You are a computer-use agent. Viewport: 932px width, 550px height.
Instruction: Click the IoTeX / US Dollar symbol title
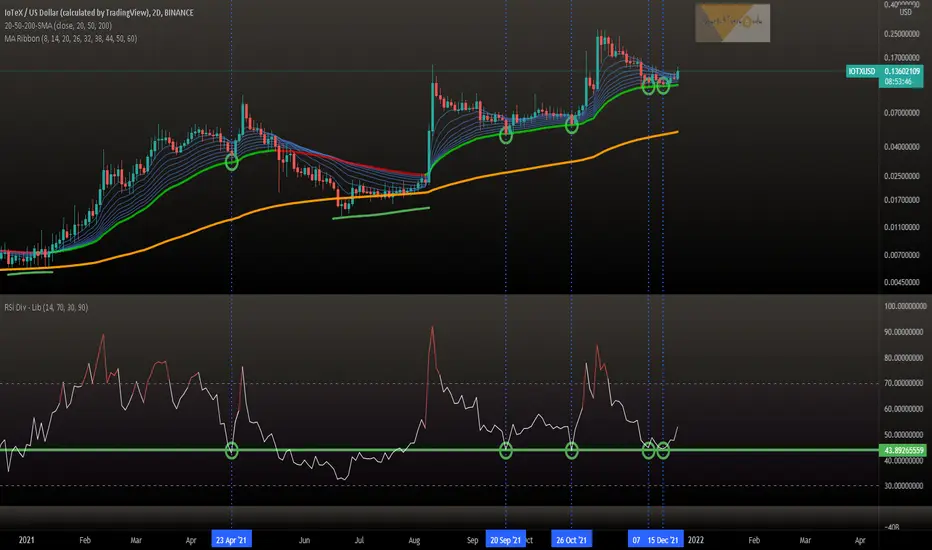99,12
